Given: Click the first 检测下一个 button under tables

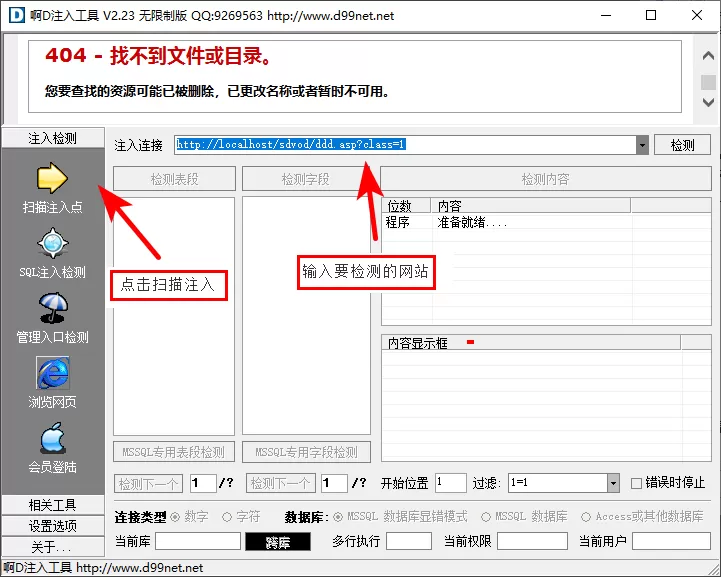Looking at the screenshot, I should [x=149, y=483].
